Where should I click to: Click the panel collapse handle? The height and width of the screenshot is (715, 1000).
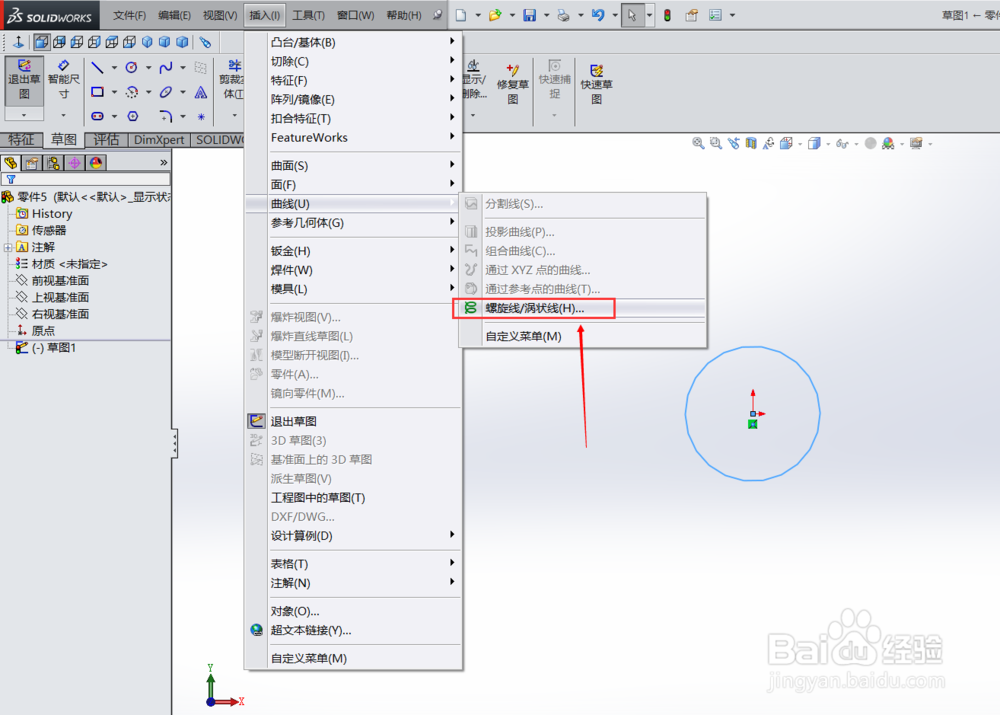click(174, 443)
